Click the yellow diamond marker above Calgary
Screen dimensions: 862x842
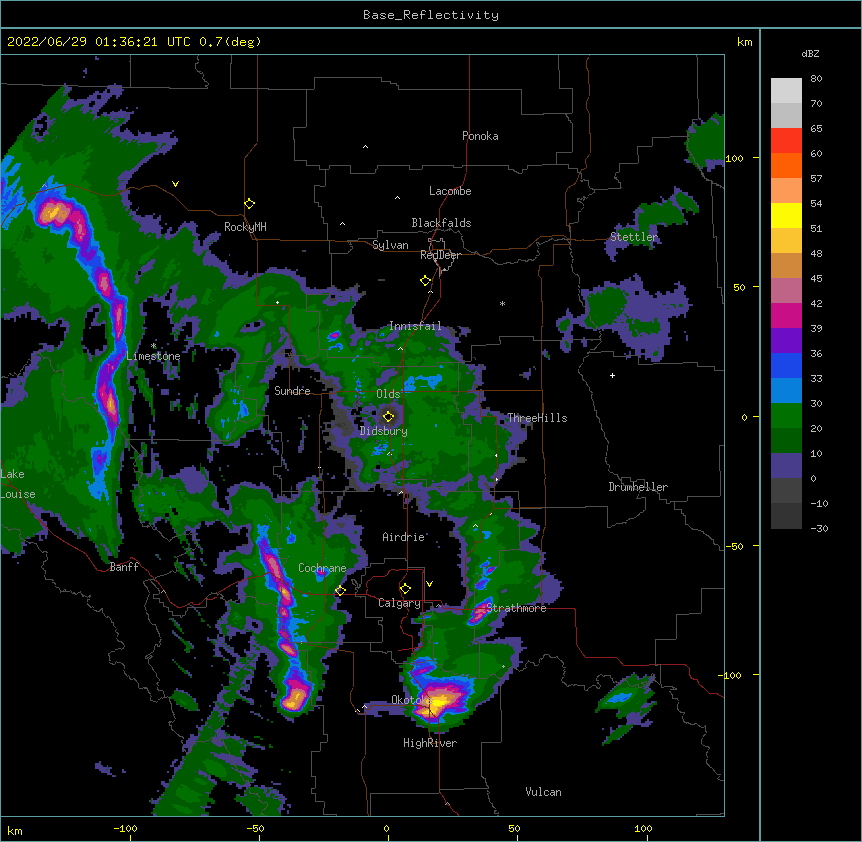(406, 589)
